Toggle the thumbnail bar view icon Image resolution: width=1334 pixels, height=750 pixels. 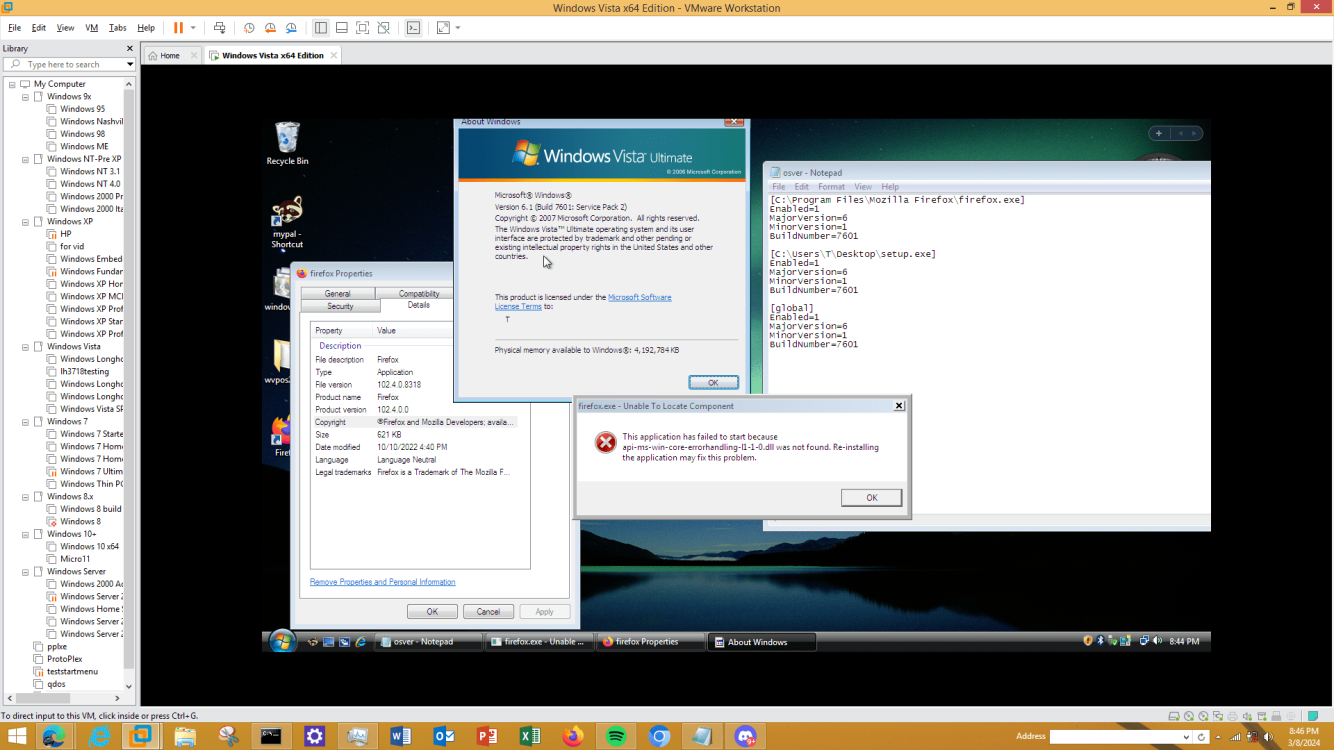[x=342, y=28]
